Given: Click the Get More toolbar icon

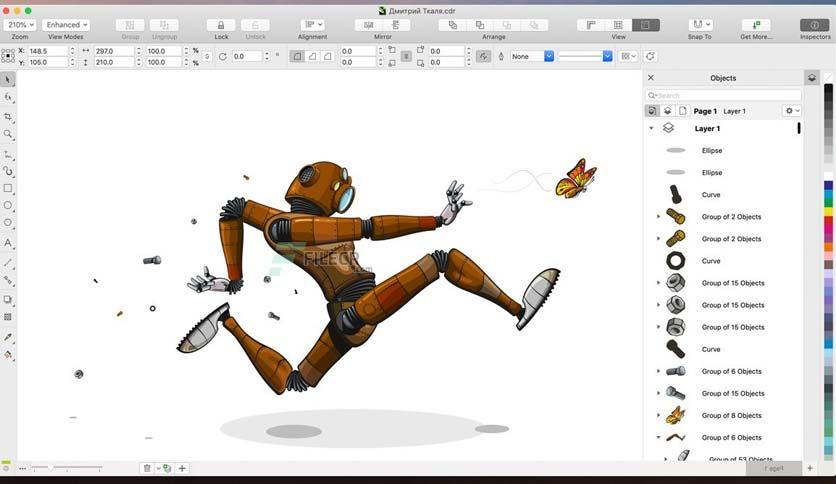Looking at the screenshot, I should point(756,25).
